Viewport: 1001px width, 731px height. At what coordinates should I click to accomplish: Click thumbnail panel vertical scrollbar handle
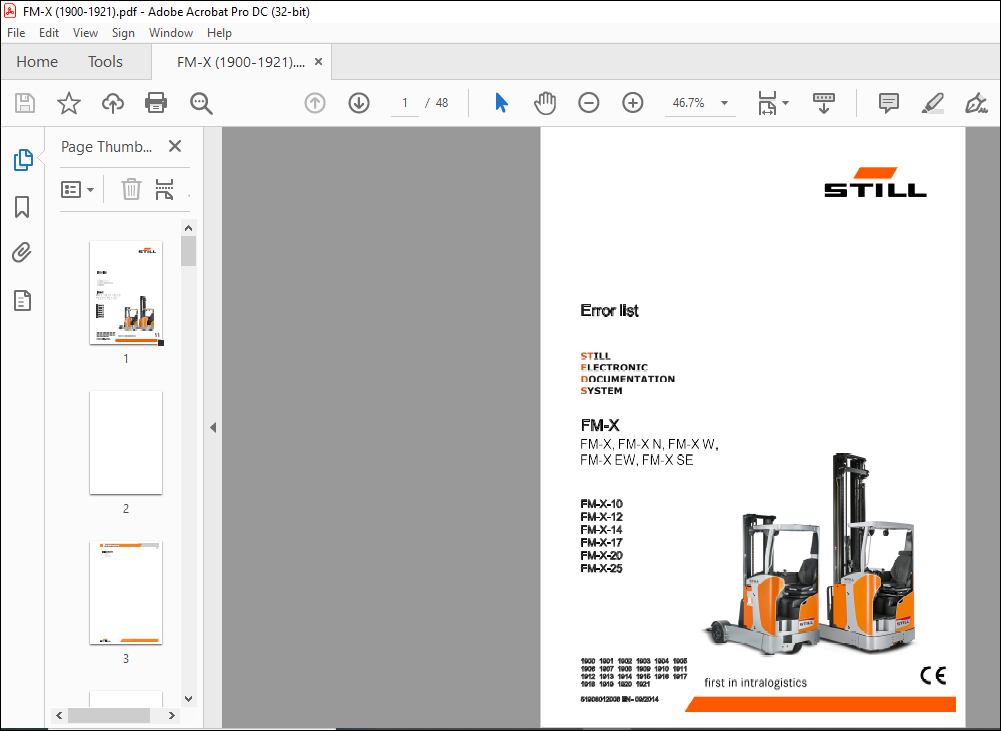[188, 251]
